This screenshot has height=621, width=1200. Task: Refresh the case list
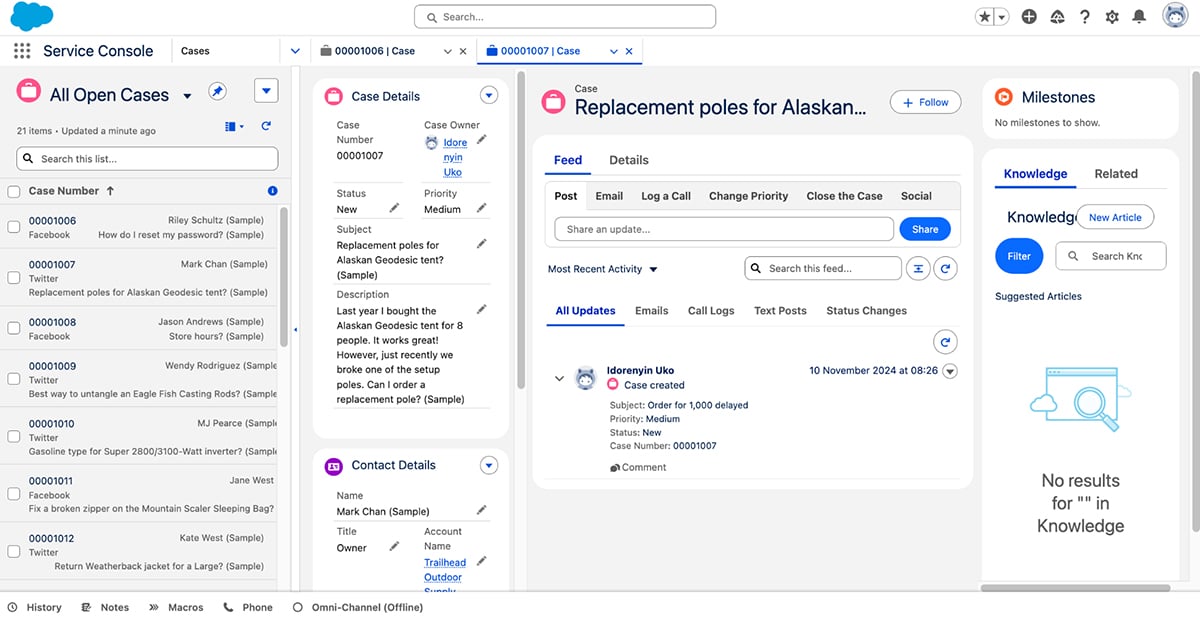pyautogui.click(x=266, y=125)
